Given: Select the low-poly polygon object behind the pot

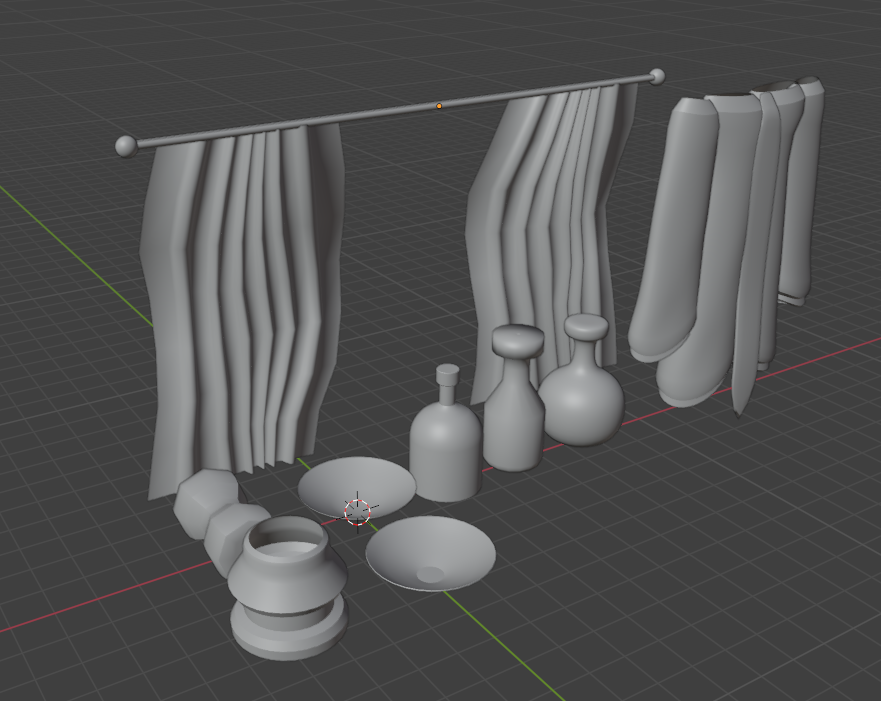Looking at the screenshot, I should (231, 536).
